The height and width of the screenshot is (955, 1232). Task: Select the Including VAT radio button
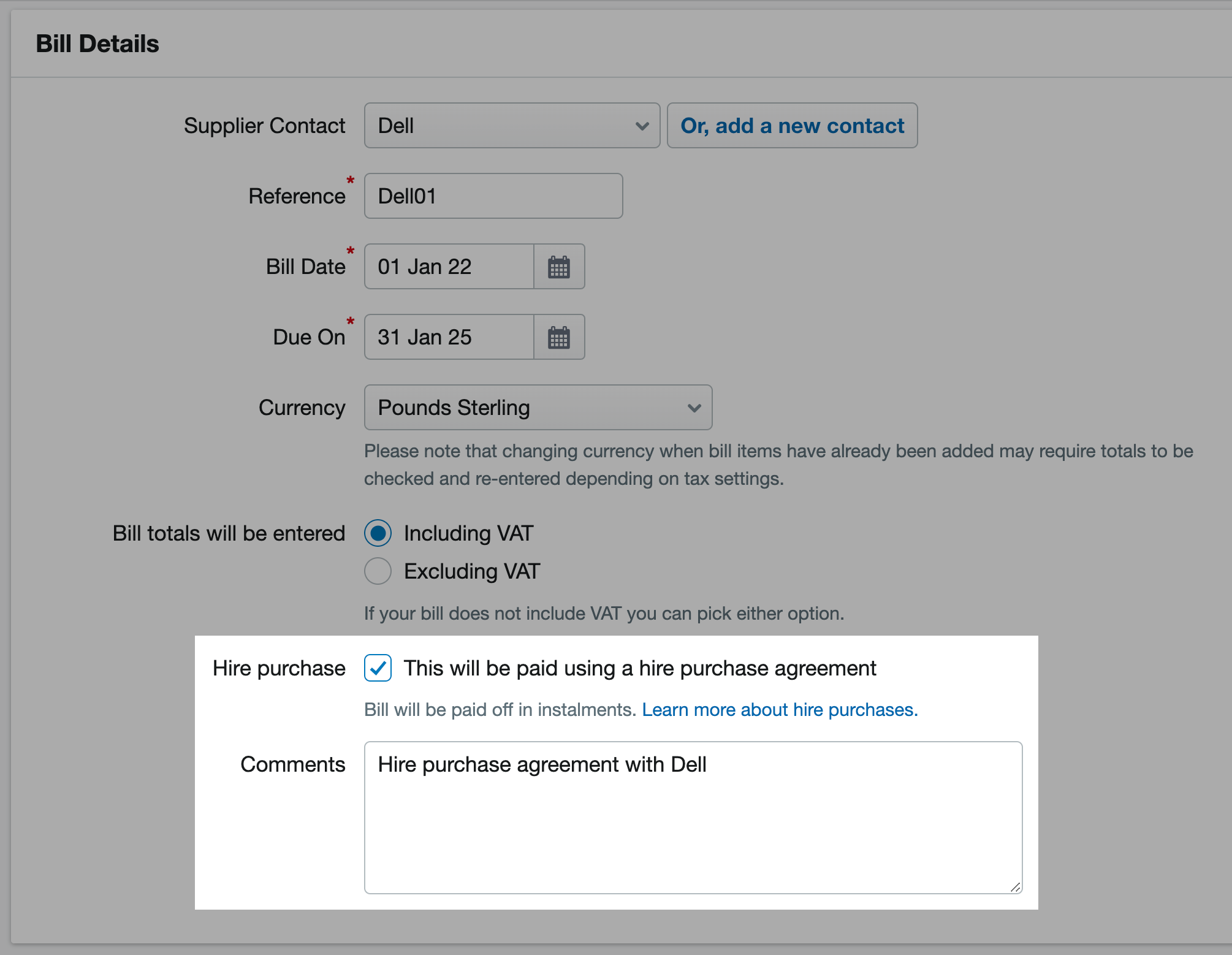(378, 533)
